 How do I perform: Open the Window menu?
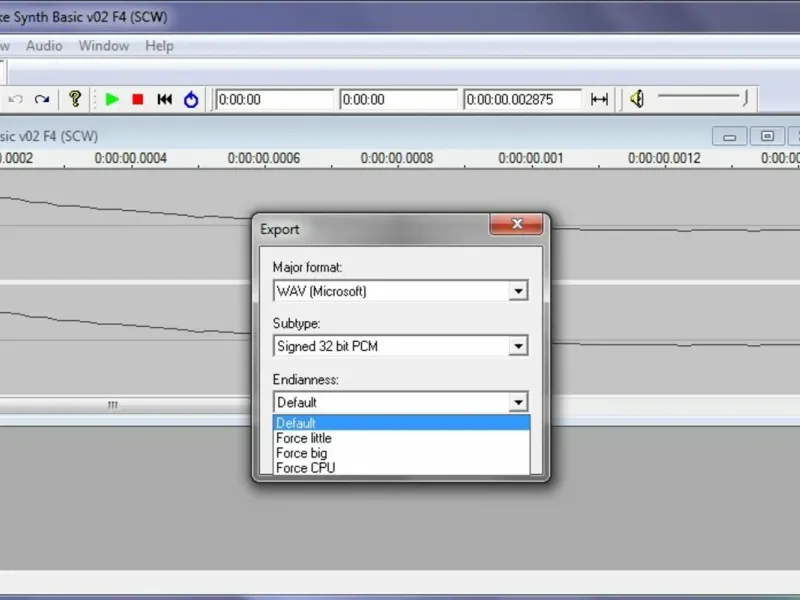coord(104,46)
